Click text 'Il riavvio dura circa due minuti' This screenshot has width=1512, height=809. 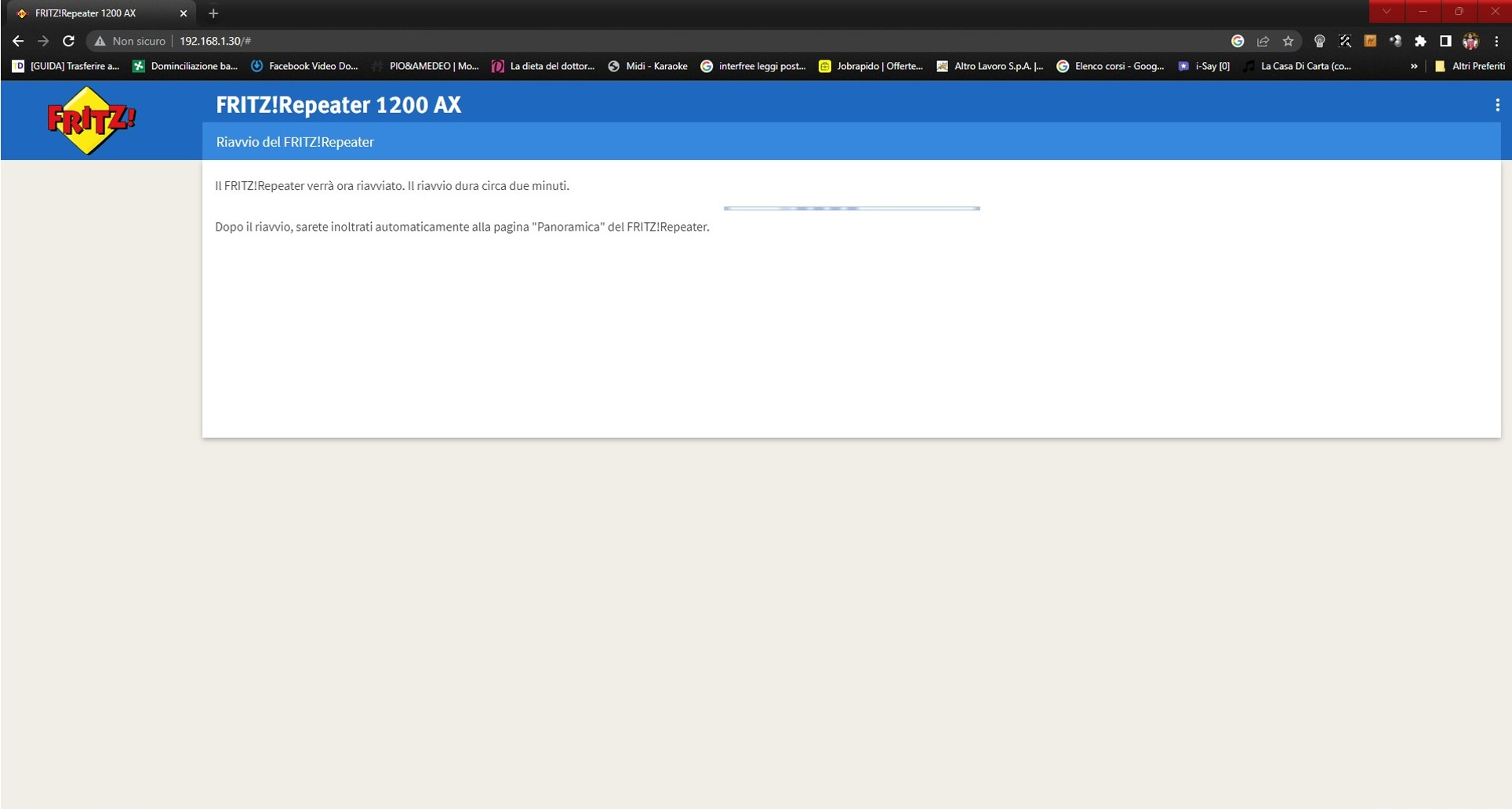[488, 186]
